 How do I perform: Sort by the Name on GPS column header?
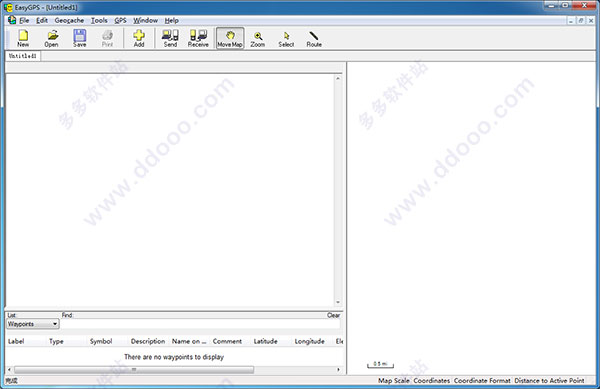coord(189,341)
